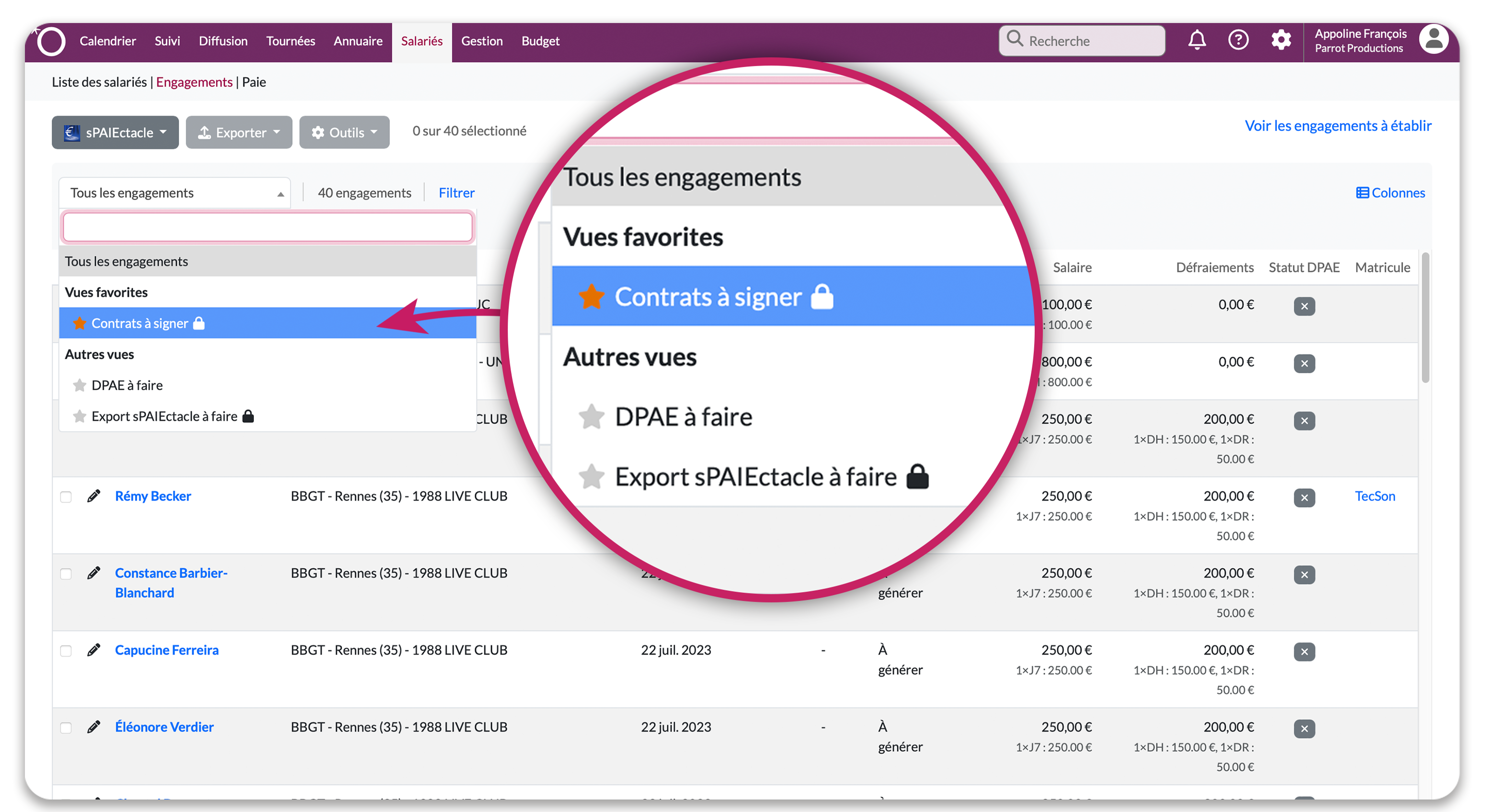Click the Recherche search field
Screen dimensions: 1485x812
click(x=1082, y=40)
